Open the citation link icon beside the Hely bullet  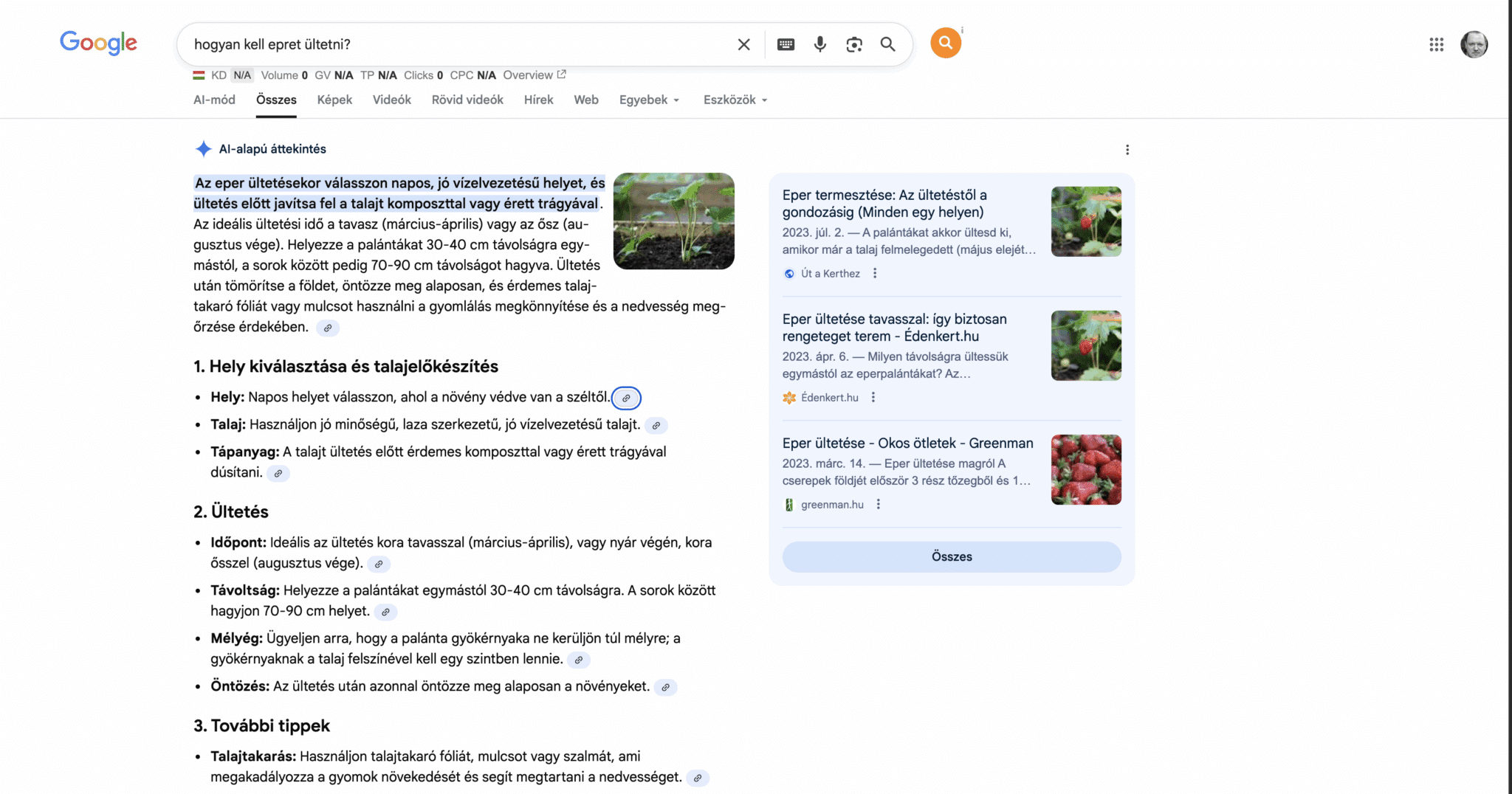626,398
